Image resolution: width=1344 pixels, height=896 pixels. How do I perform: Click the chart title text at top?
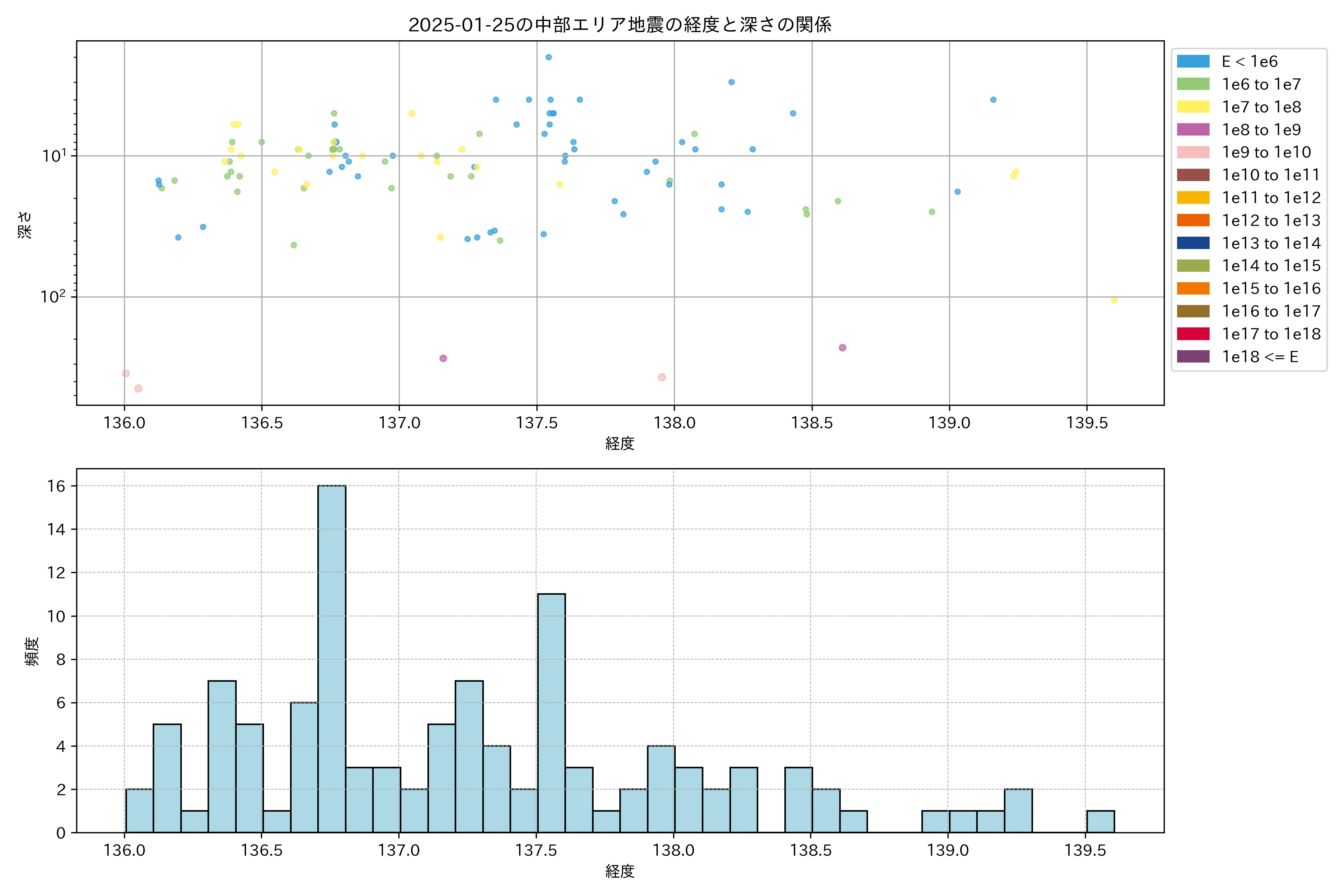tap(619, 25)
